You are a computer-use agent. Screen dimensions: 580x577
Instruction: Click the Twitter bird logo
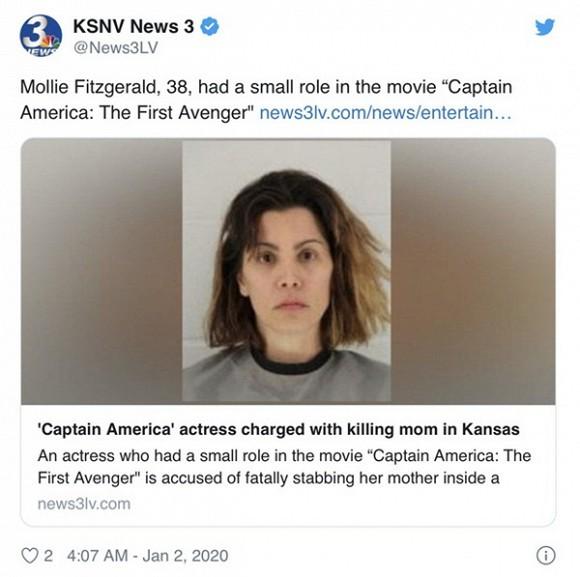click(545, 27)
